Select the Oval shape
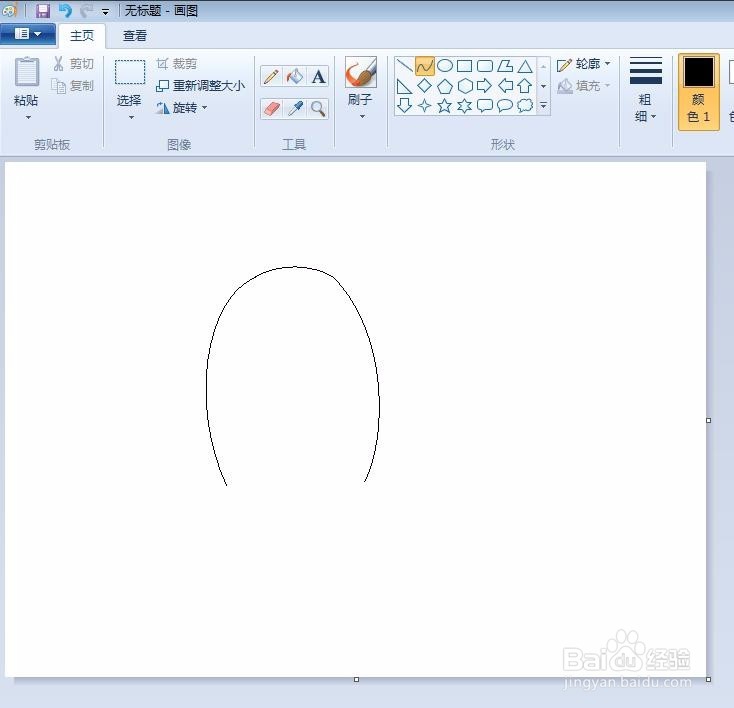The width and height of the screenshot is (734, 708). pyautogui.click(x=445, y=66)
